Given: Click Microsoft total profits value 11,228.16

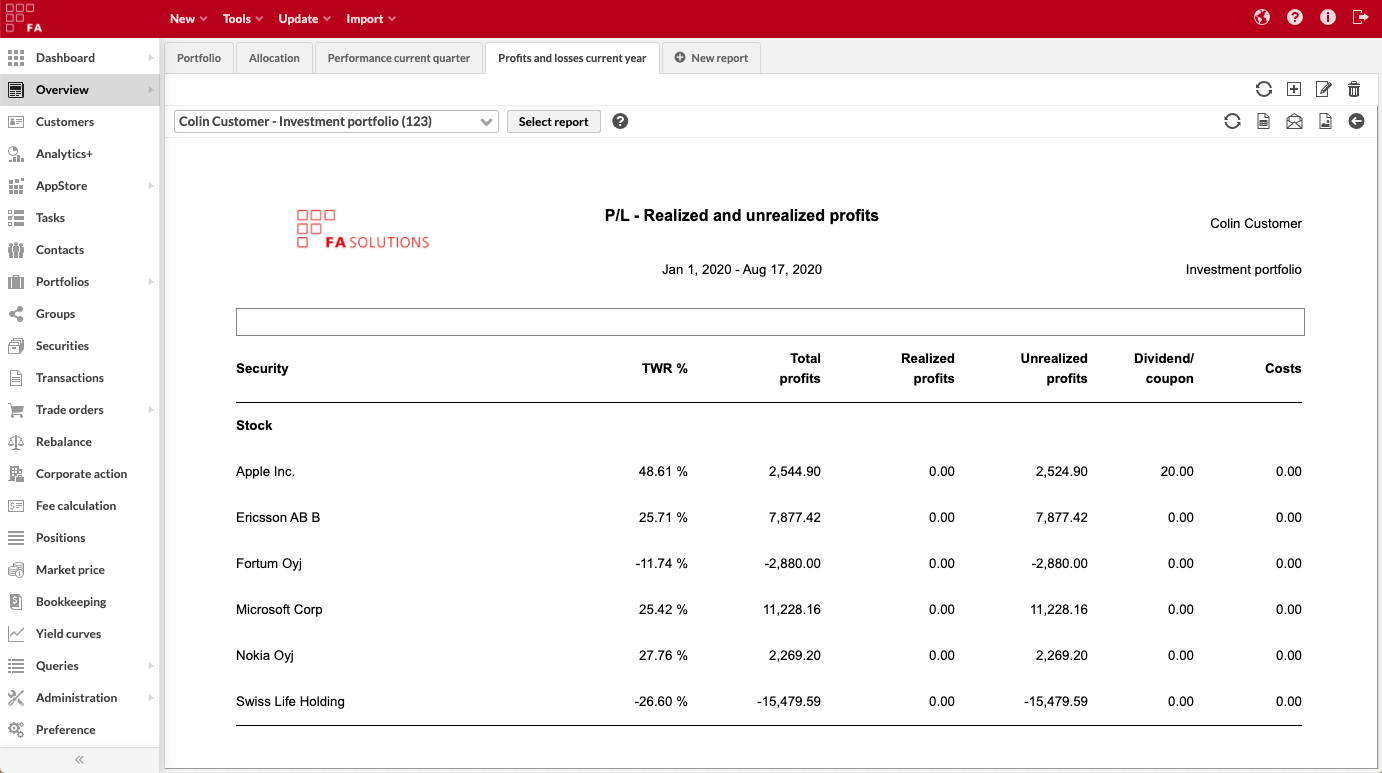Looking at the screenshot, I should click(x=790, y=609).
